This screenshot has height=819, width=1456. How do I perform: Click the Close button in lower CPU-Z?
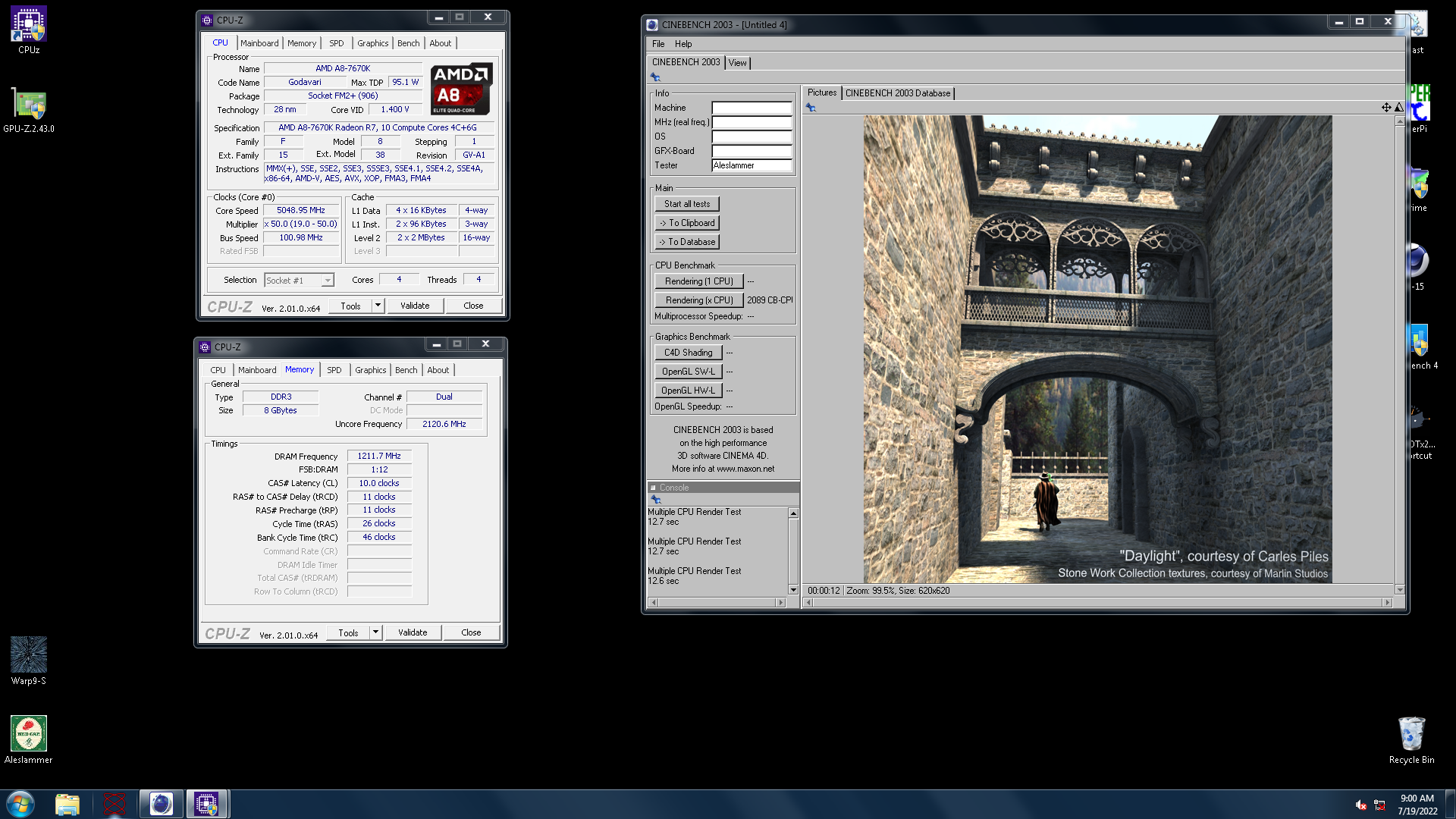click(x=471, y=632)
